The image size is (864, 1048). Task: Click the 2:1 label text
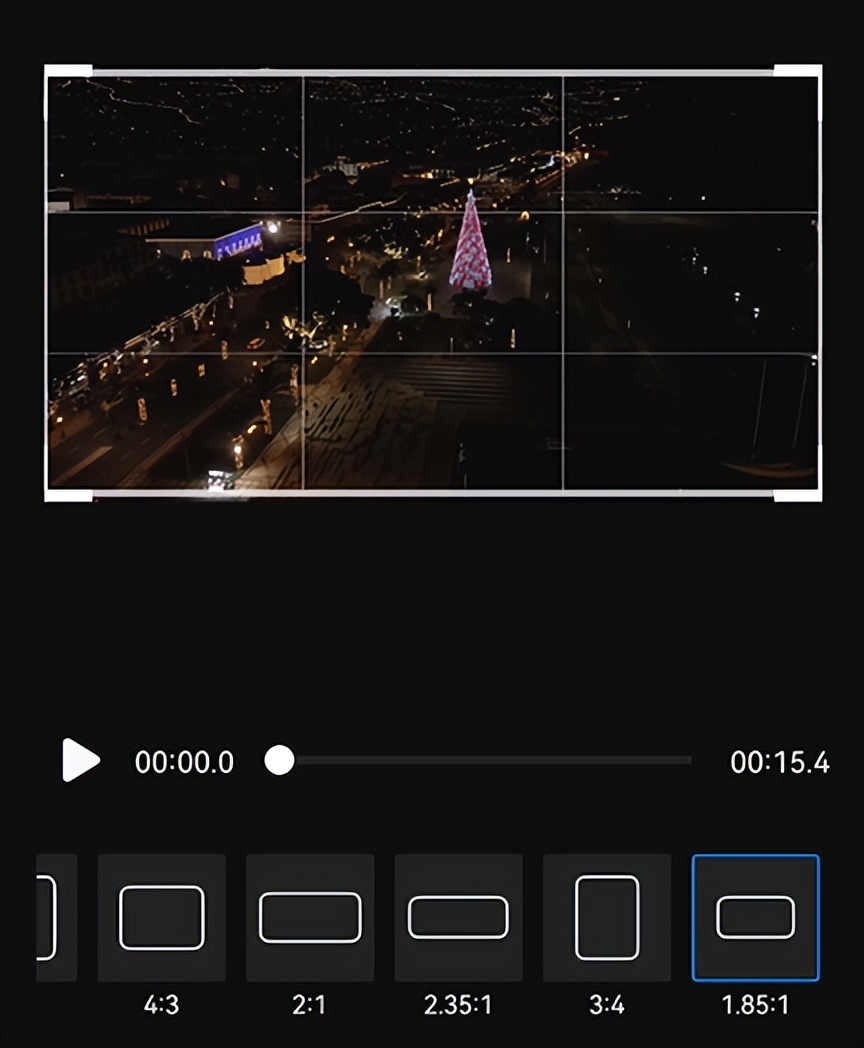pos(309,1005)
